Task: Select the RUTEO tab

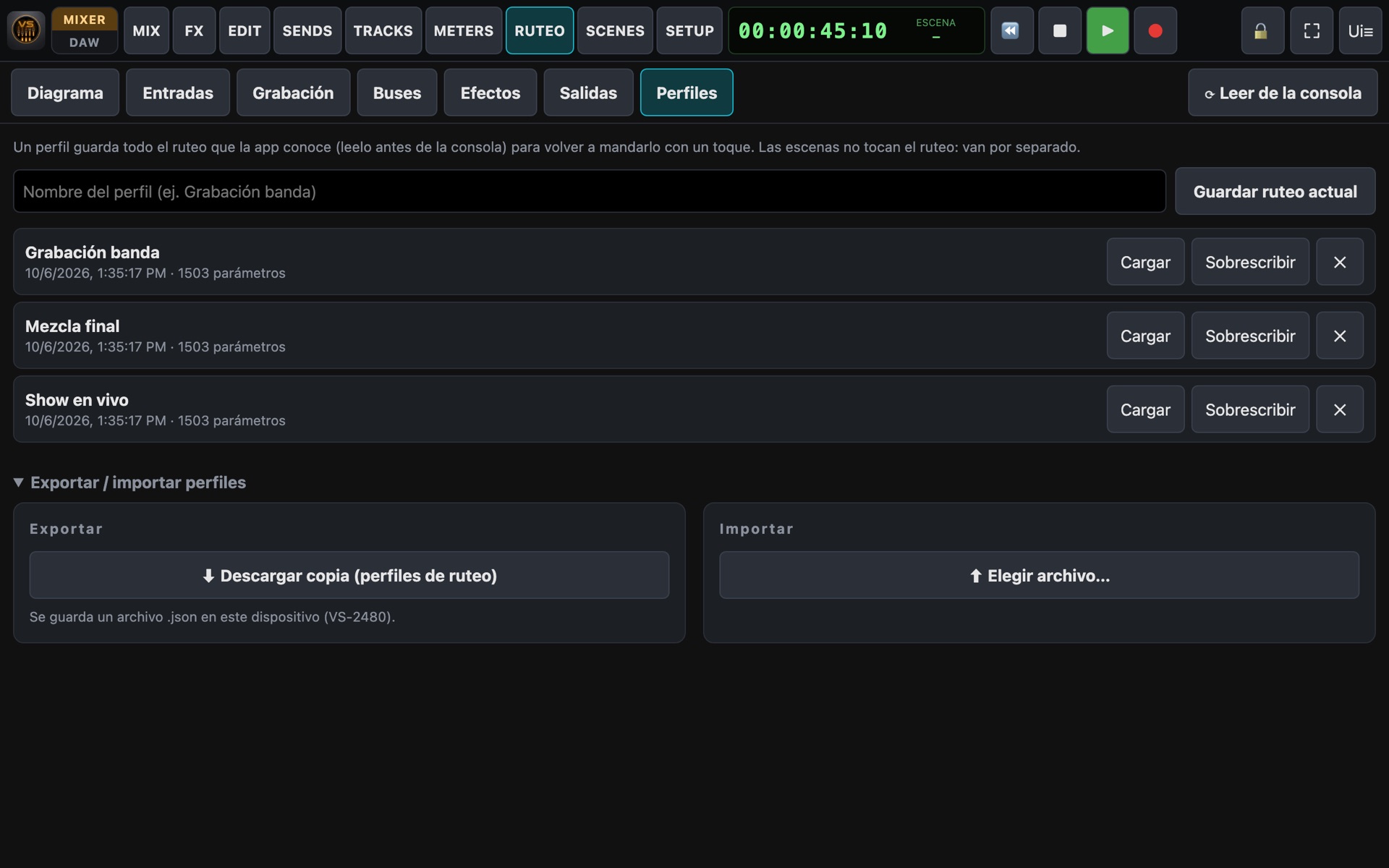Action: (x=540, y=30)
